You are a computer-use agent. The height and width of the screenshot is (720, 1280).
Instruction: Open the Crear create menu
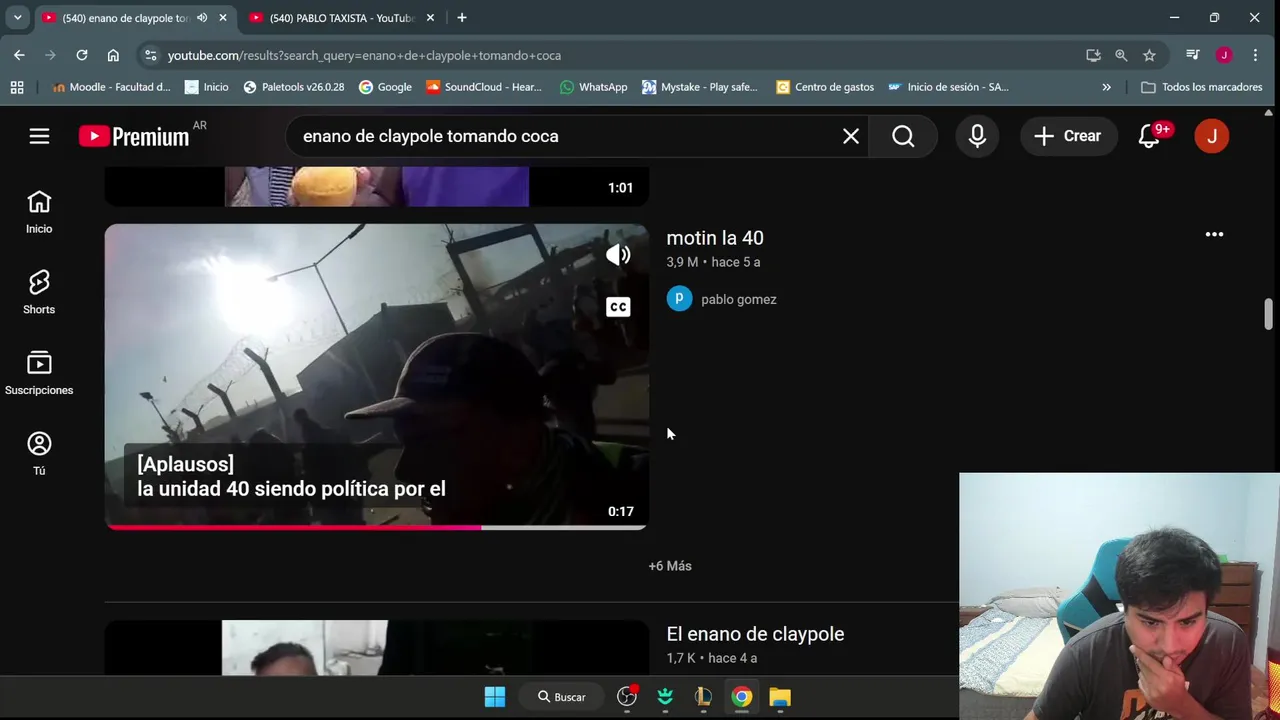(1067, 136)
